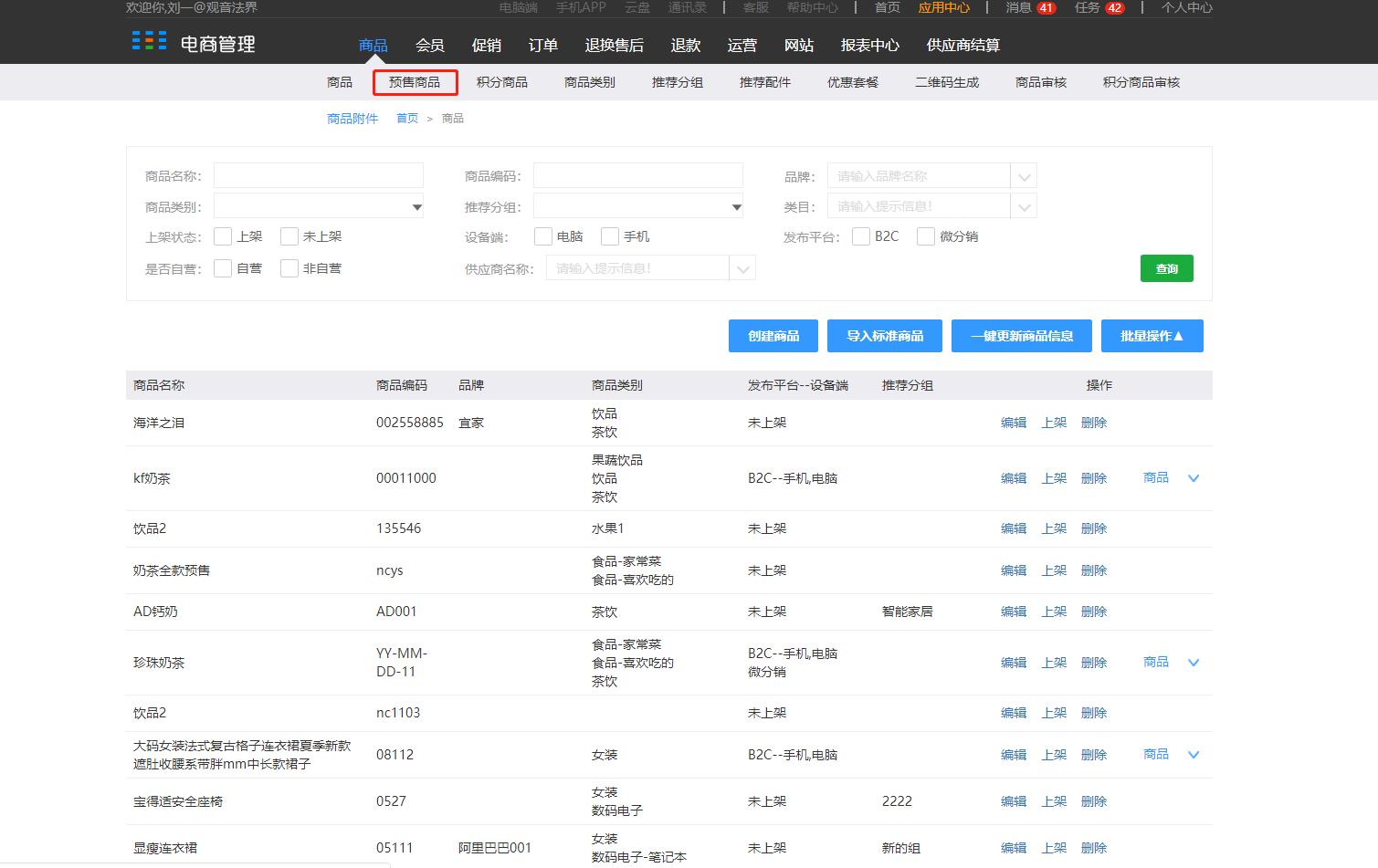Image resolution: width=1378 pixels, height=868 pixels.
Task: Click 编辑 for 显瘦连衣裙
Action: (x=1014, y=848)
